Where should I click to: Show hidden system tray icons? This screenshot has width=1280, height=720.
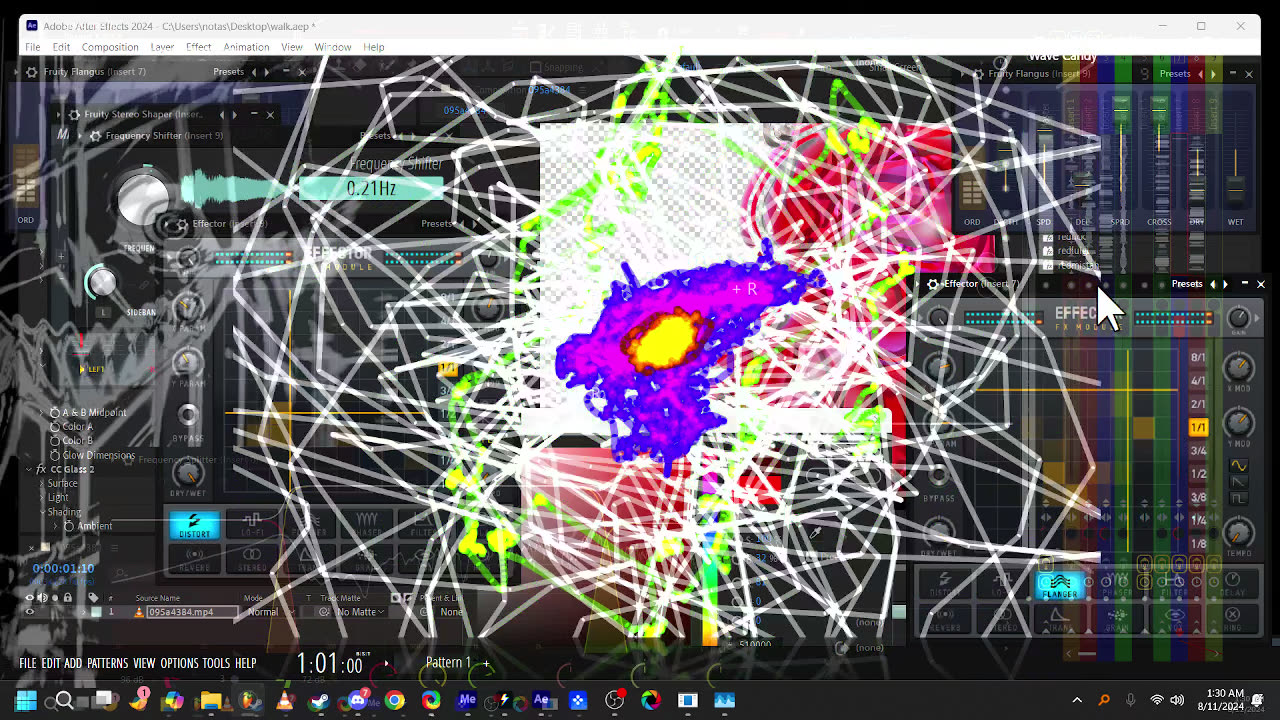[x=1077, y=700]
